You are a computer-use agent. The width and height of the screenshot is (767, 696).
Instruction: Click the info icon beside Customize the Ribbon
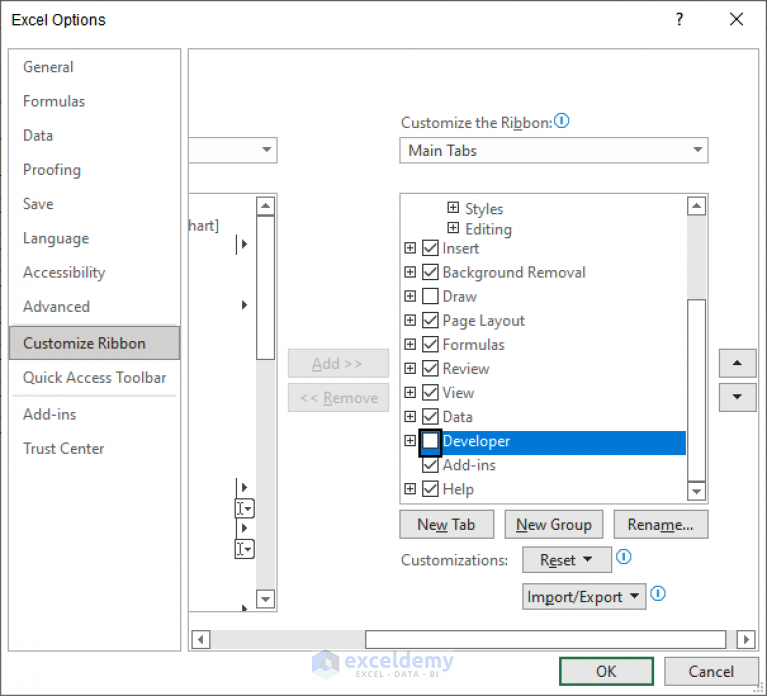tap(562, 120)
